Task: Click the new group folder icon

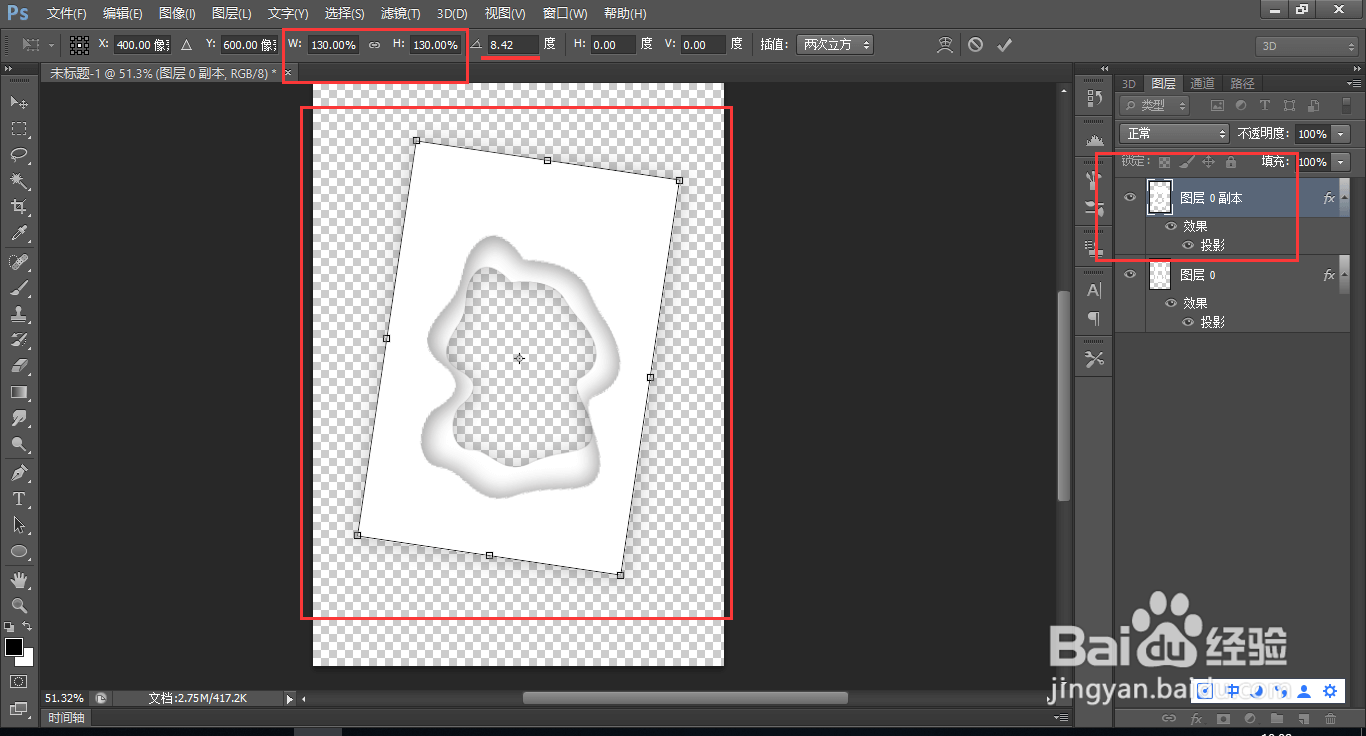Action: click(1276, 718)
